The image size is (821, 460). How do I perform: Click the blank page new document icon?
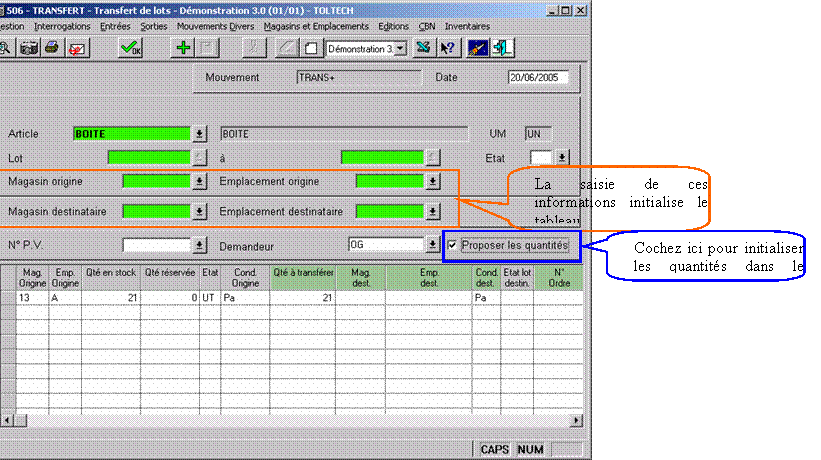[311, 48]
